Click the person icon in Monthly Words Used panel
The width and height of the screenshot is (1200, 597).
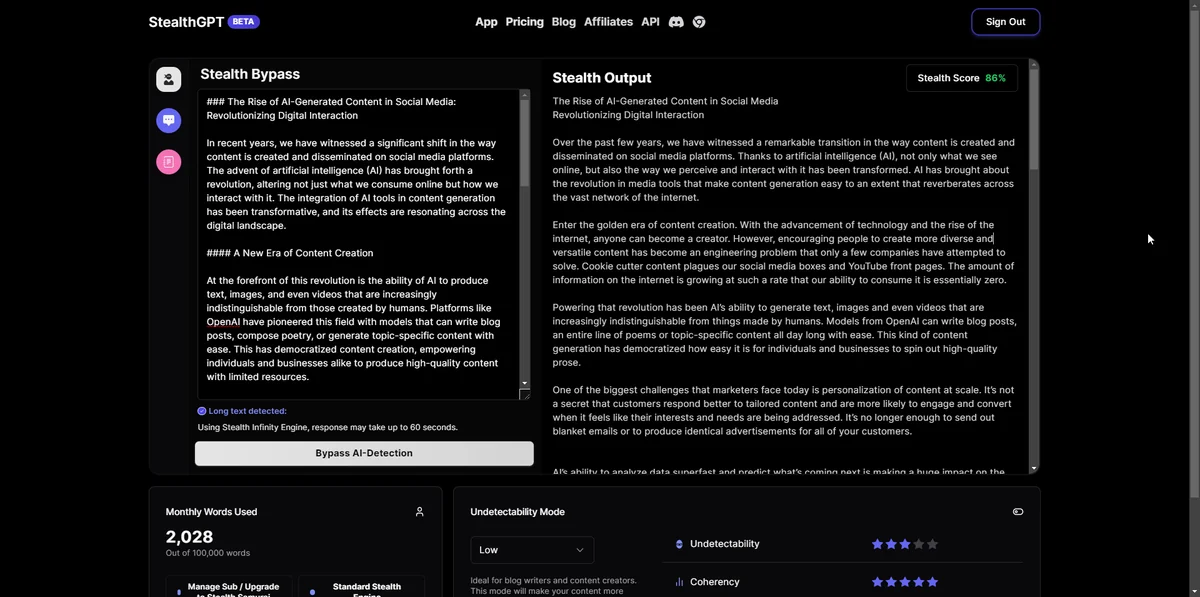click(420, 511)
